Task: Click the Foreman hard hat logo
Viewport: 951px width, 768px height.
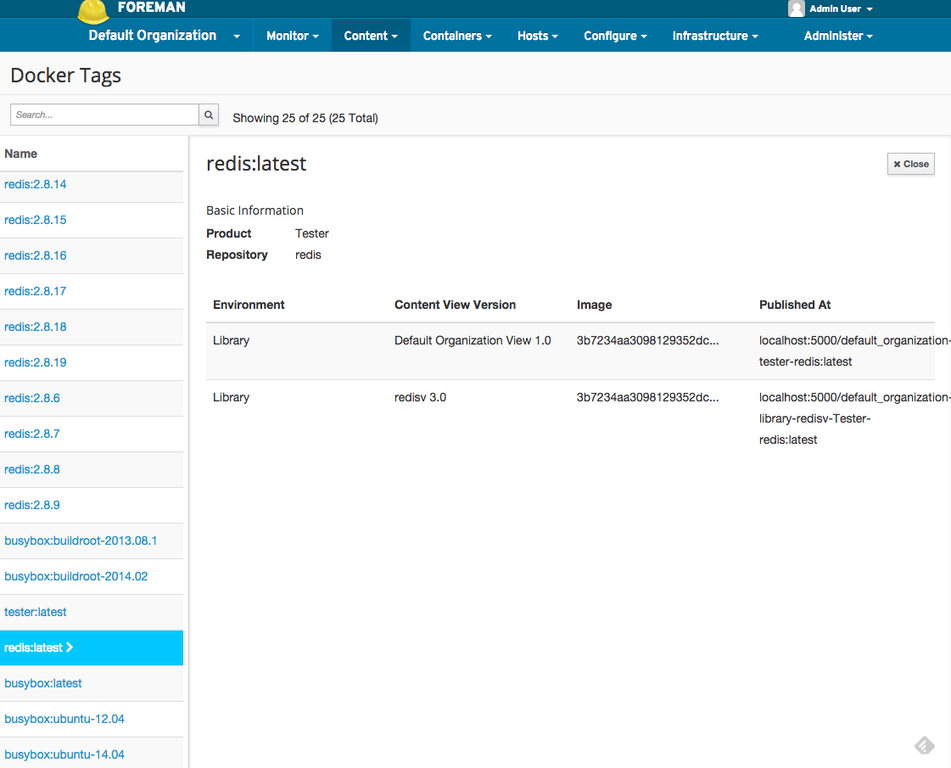Action: (93, 11)
